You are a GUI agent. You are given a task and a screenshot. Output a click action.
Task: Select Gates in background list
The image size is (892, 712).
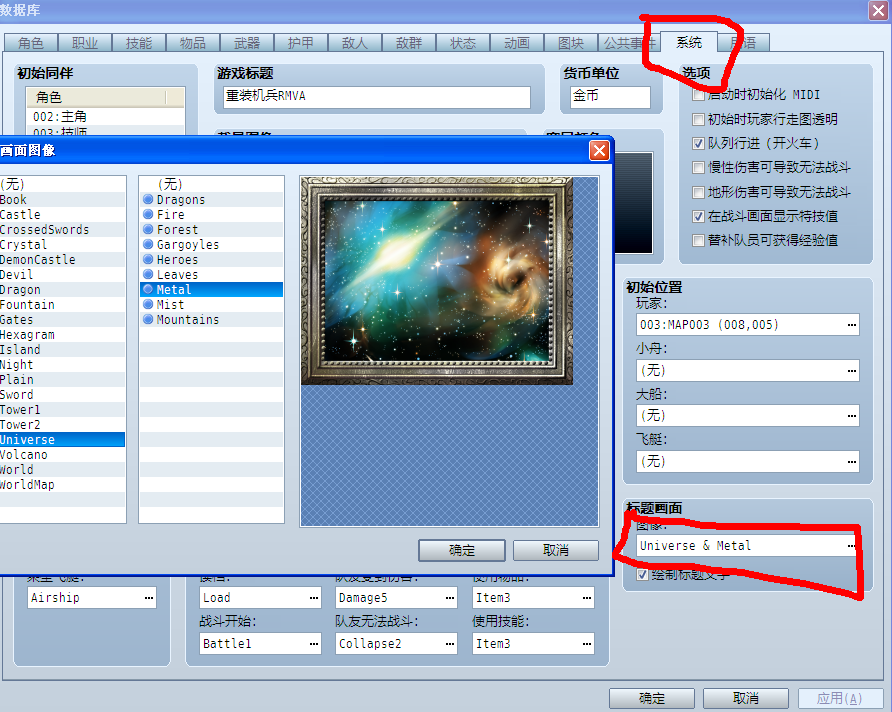(x=63, y=320)
